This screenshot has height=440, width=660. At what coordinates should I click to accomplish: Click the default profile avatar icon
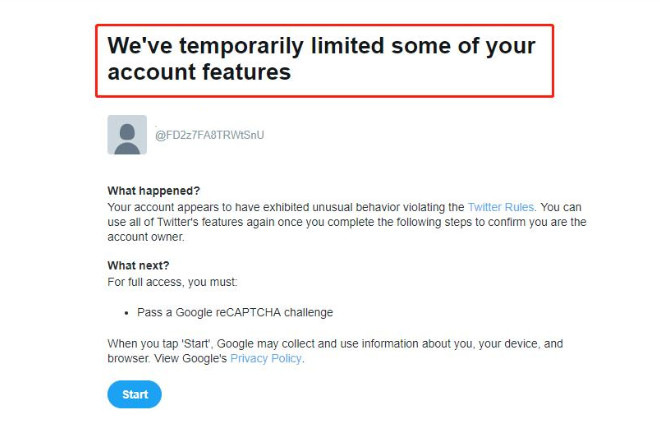click(x=127, y=135)
